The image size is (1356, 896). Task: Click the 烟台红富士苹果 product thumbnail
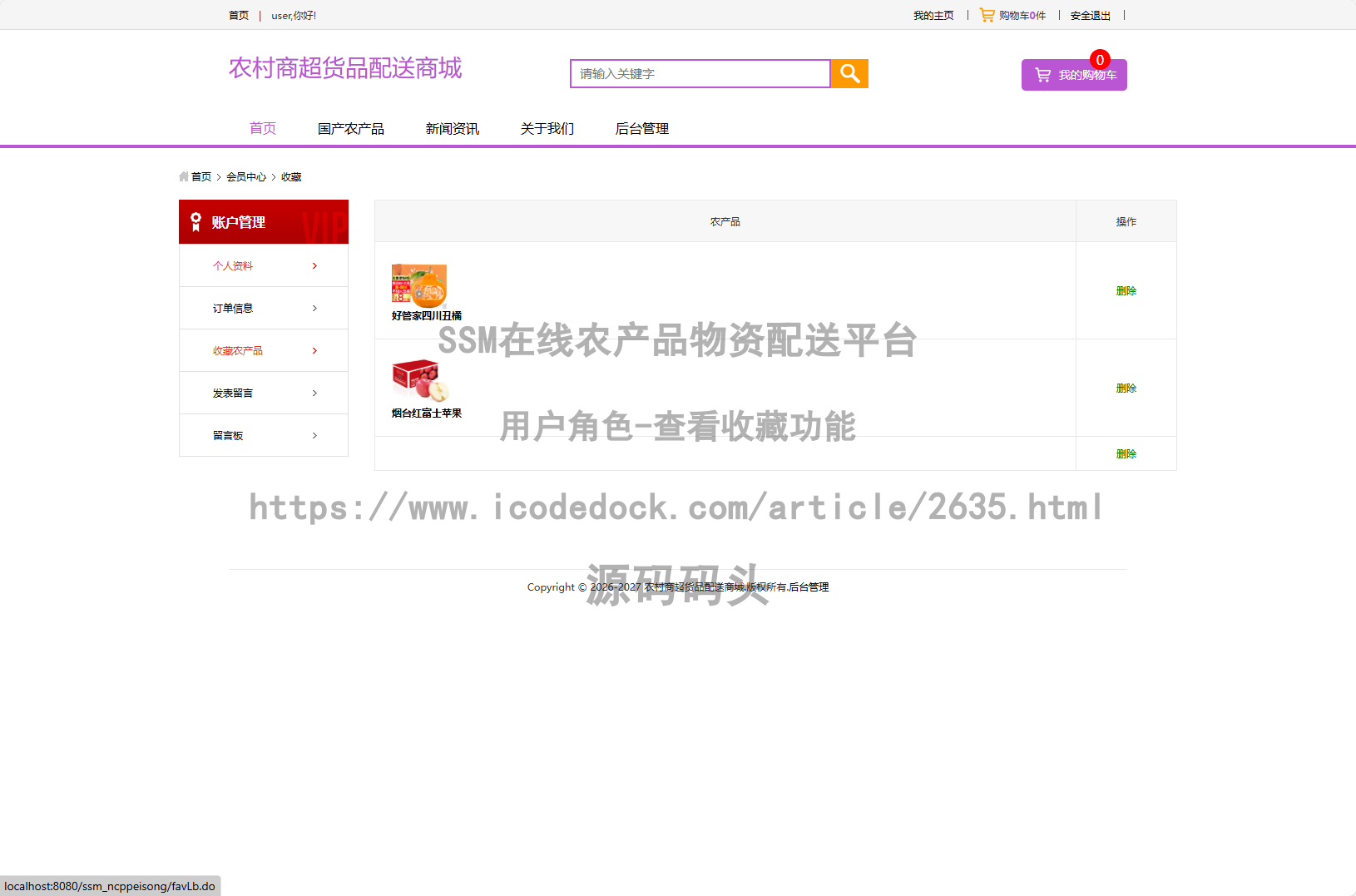[419, 383]
